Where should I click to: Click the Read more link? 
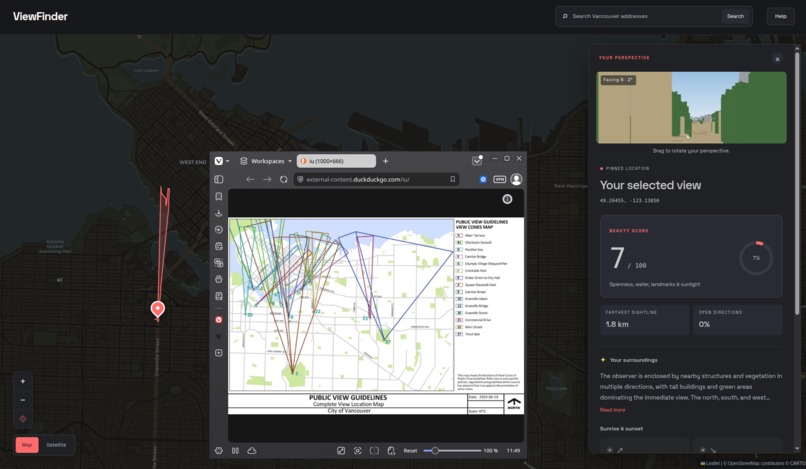(612, 410)
